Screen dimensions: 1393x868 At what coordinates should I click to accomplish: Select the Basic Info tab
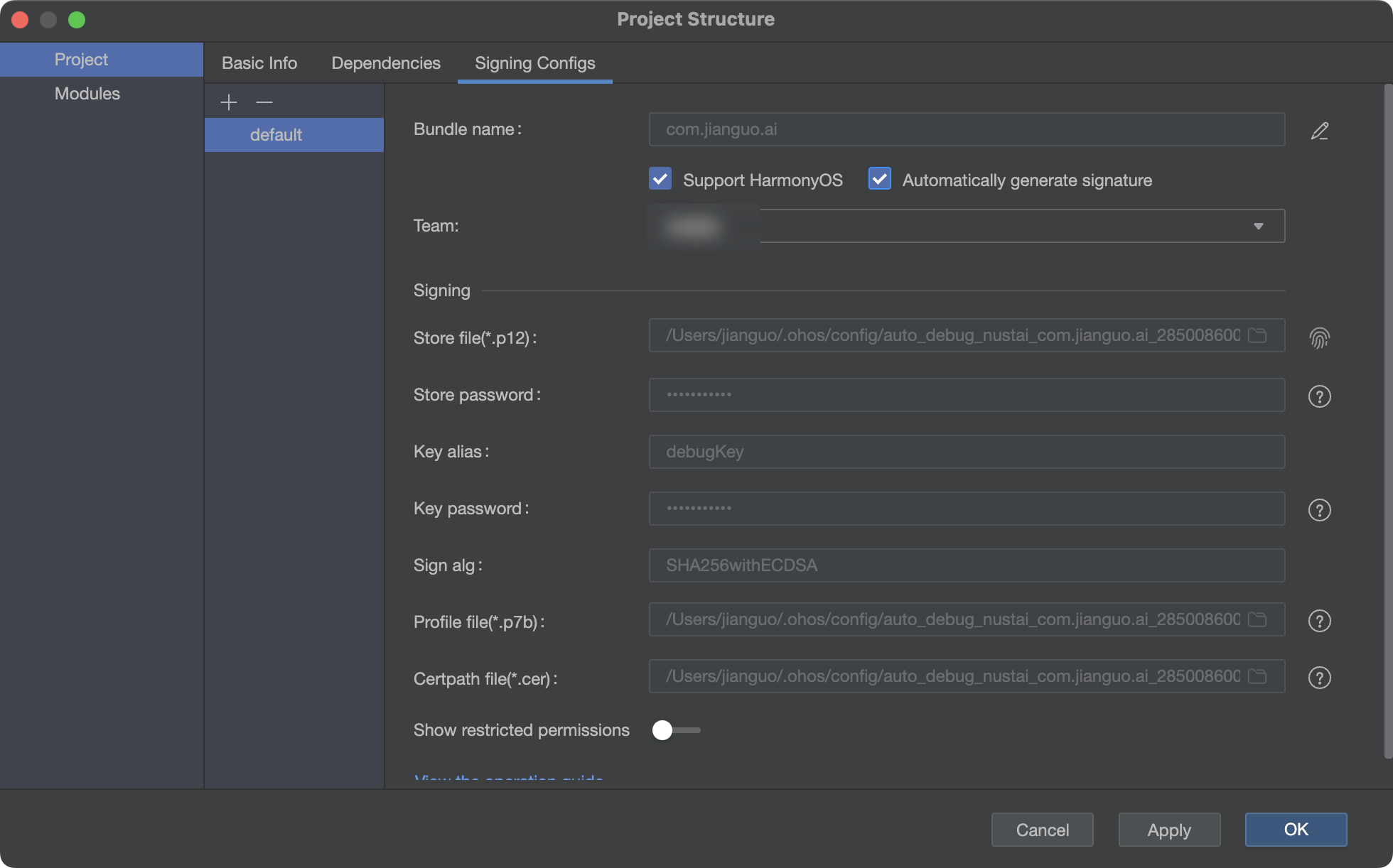click(259, 62)
